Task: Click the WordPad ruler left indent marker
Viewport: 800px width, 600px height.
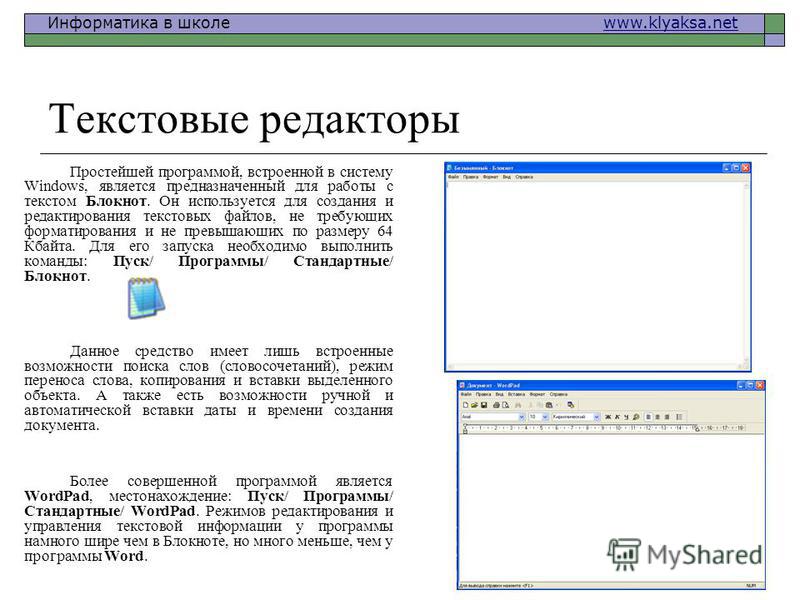Action: (x=465, y=429)
